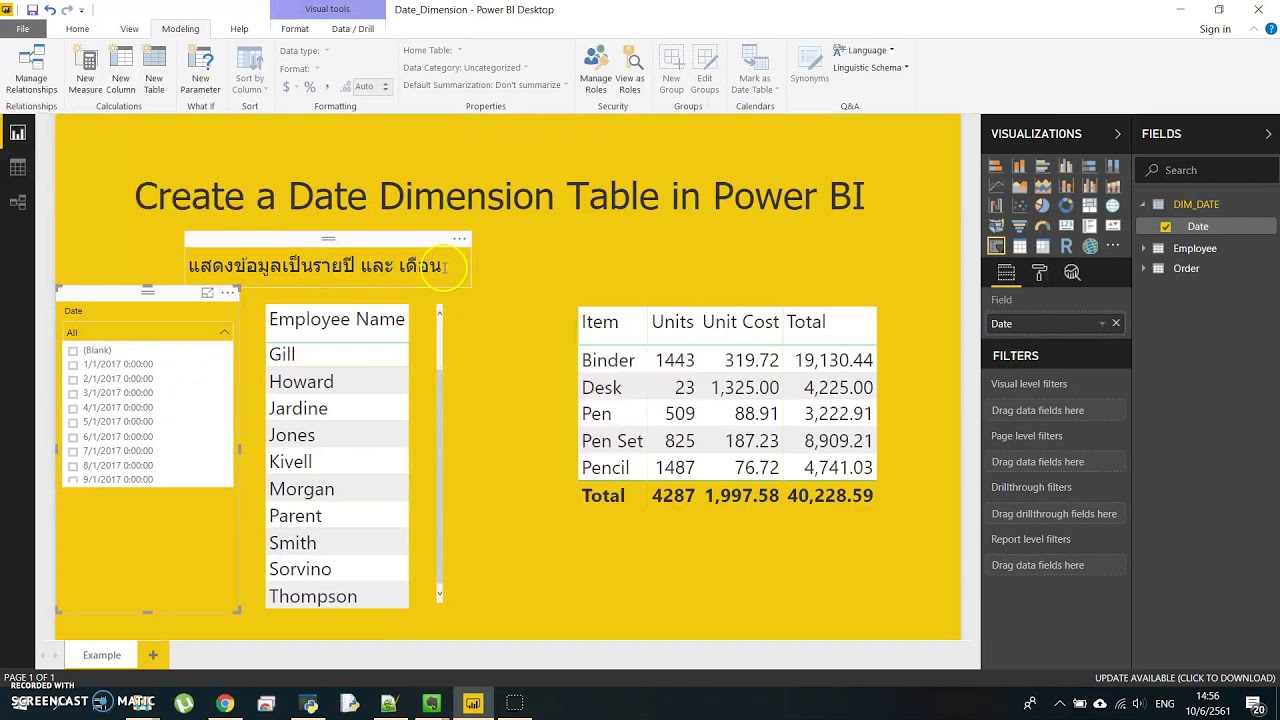
Task: Collapse the All slicer list
Action: tap(225, 331)
